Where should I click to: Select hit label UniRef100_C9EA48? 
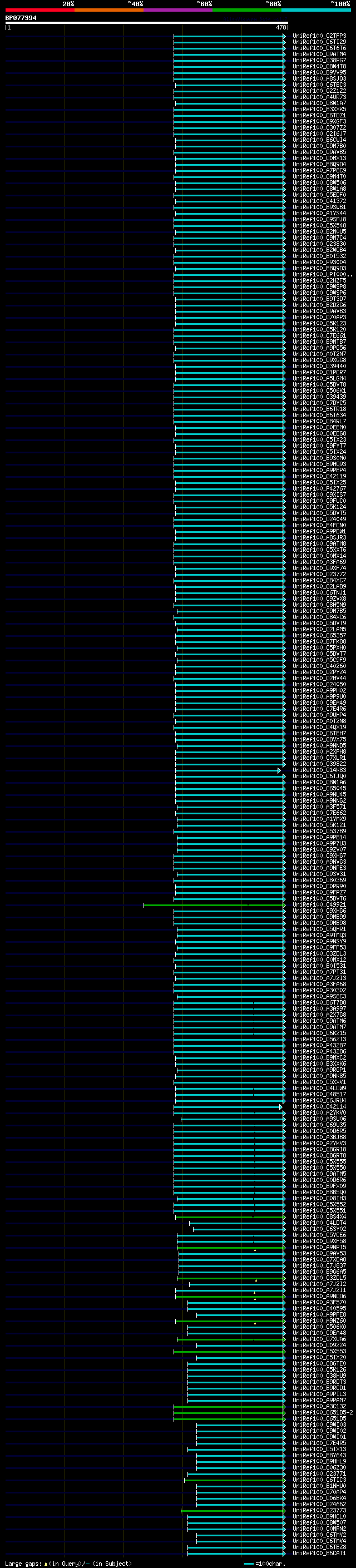(319, 1333)
